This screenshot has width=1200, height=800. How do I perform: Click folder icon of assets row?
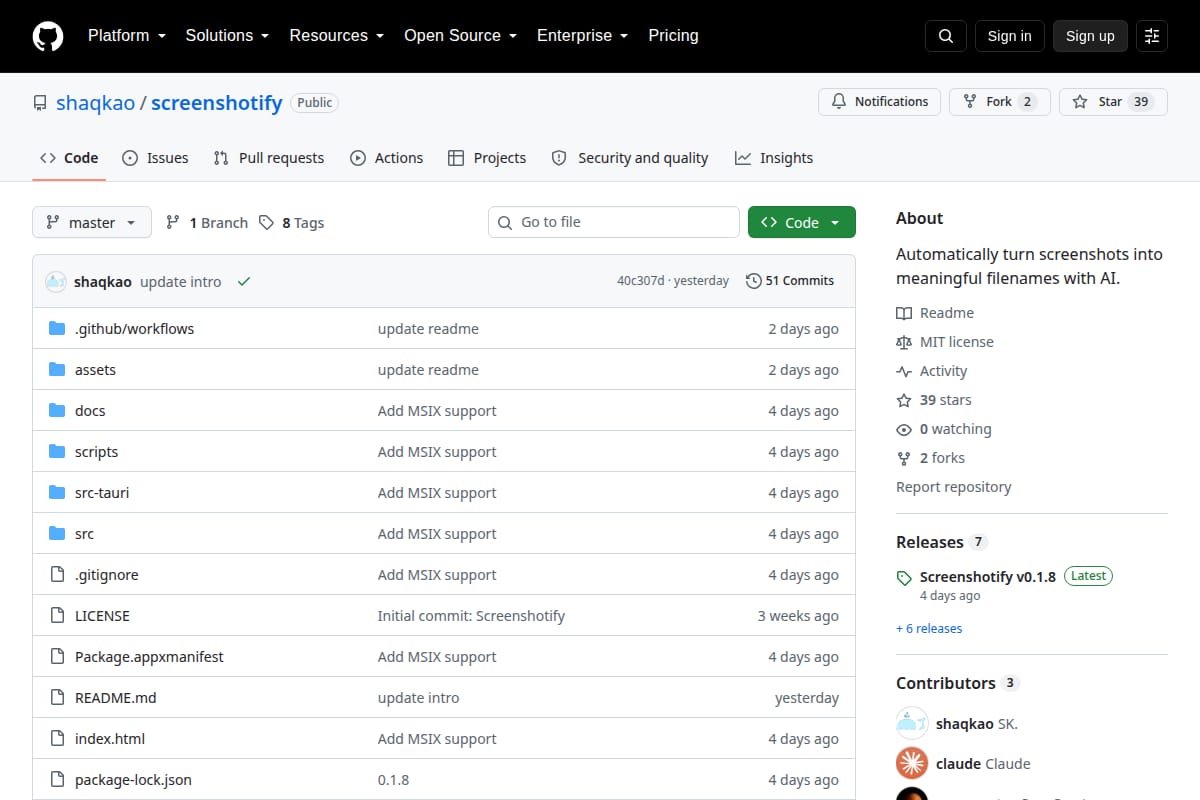pyautogui.click(x=57, y=370)
